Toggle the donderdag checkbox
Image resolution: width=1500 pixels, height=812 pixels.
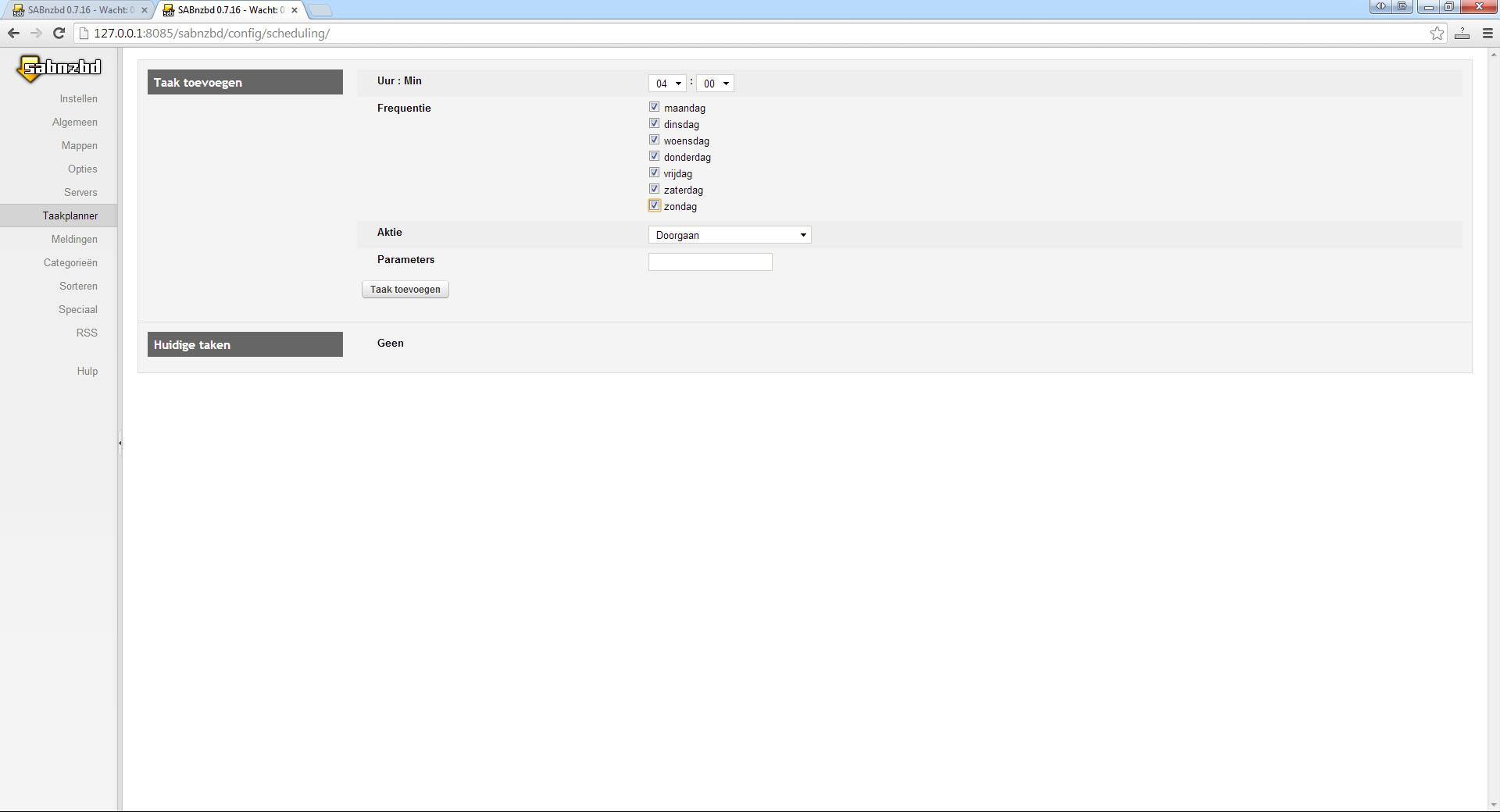[x=654, y=156]
